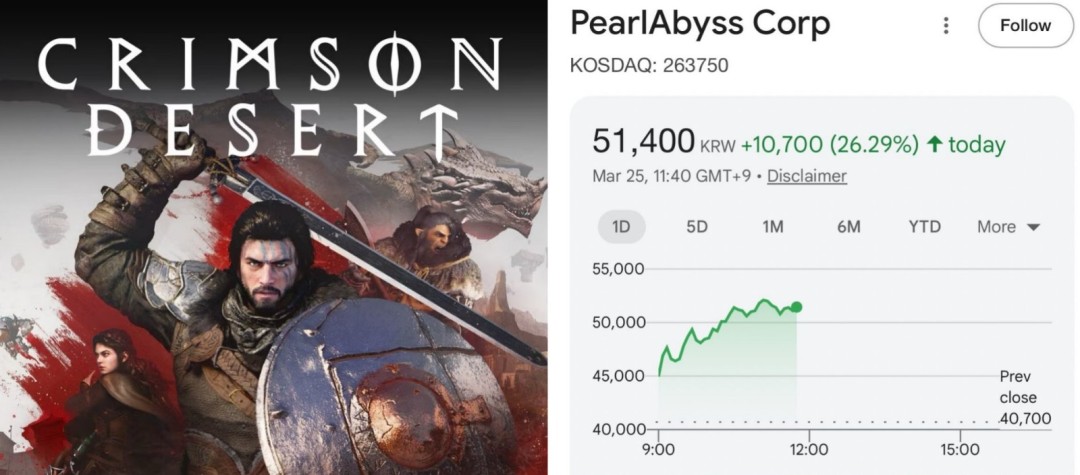Click the green dot at chart line end
Image resolution: width=1080 pixels, height=475 pixels.
click(796, 307)
